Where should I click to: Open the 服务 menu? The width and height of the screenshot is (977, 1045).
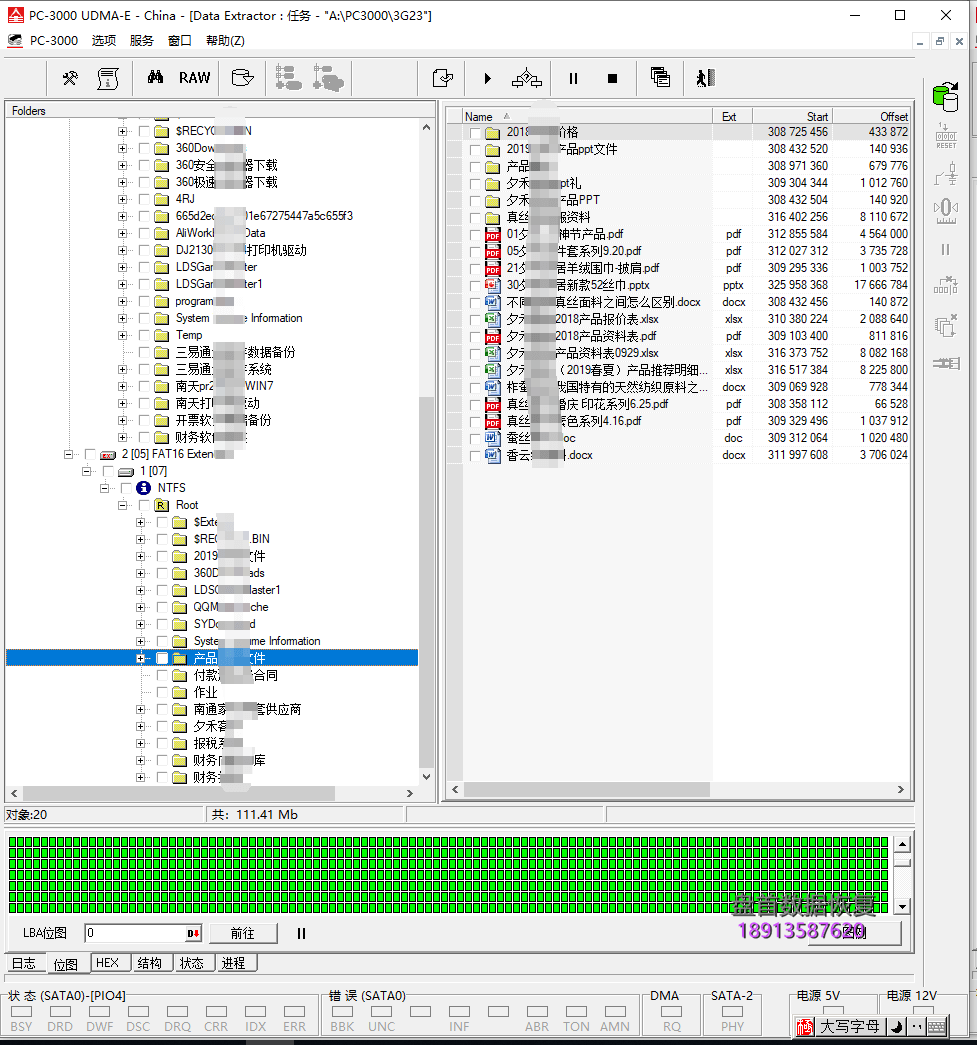pyautogui.click(x=141, y=41)
